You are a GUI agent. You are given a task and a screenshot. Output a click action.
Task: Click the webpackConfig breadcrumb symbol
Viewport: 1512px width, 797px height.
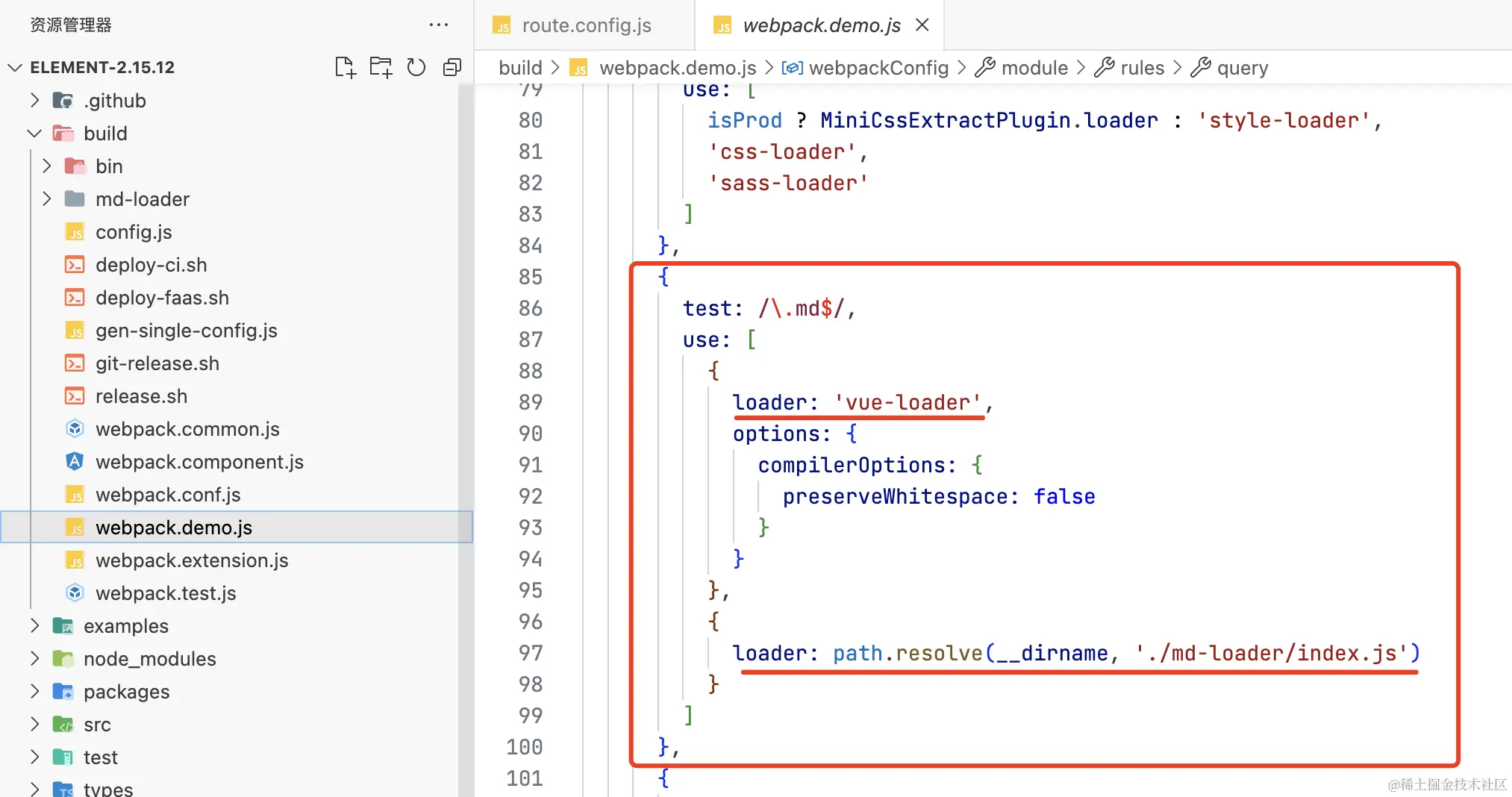point(878,68)
